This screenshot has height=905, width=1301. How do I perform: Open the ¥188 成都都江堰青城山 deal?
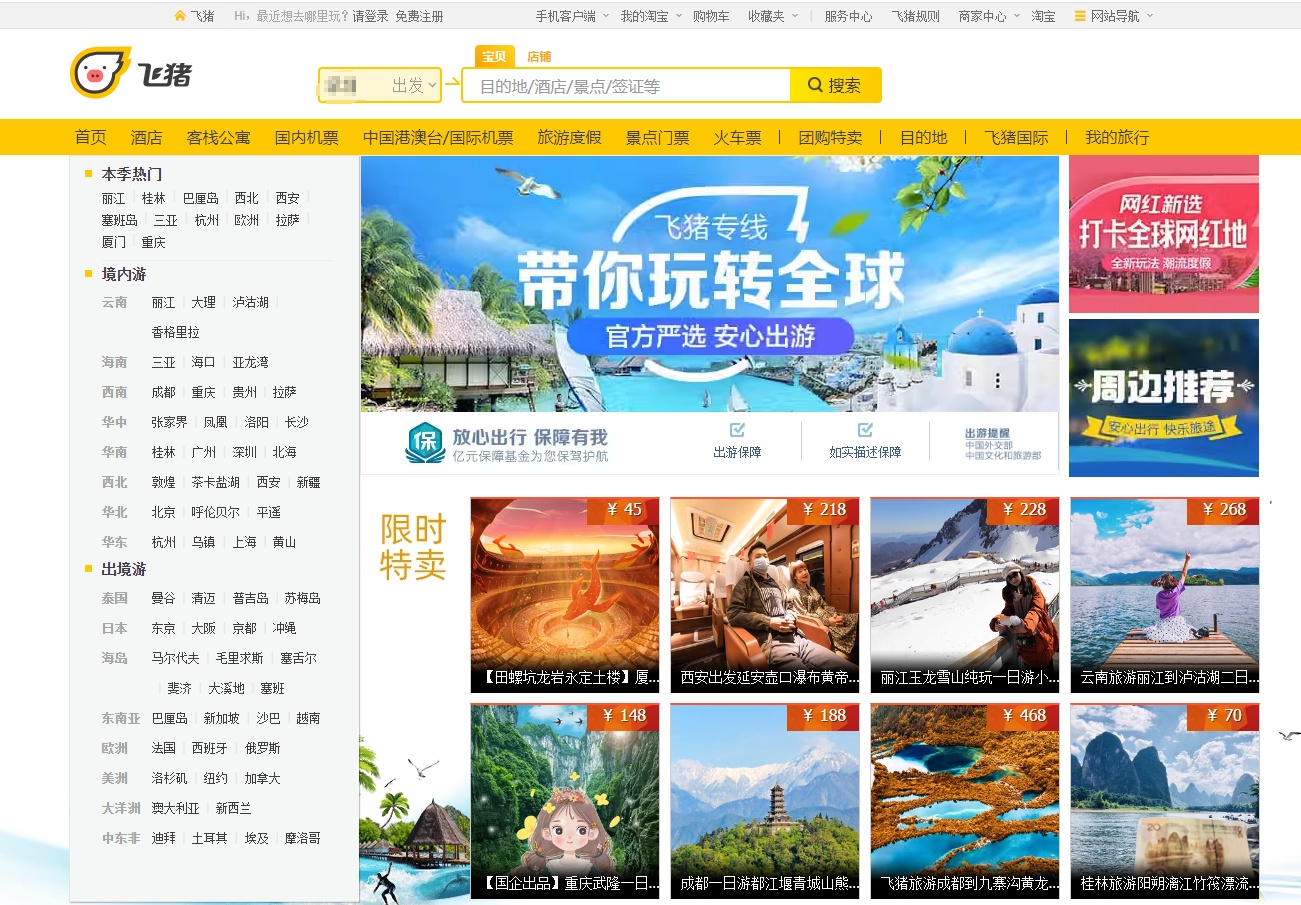pyautogui.click(x=765, y=801)
